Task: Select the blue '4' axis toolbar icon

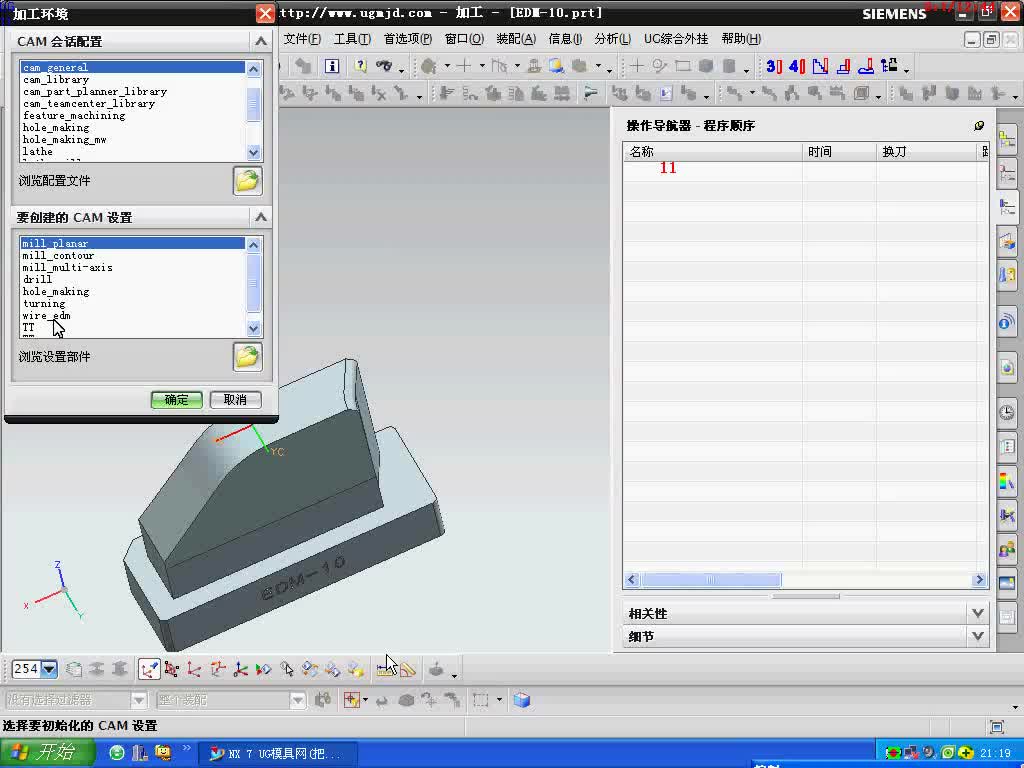Action: [x=797, y=66]
